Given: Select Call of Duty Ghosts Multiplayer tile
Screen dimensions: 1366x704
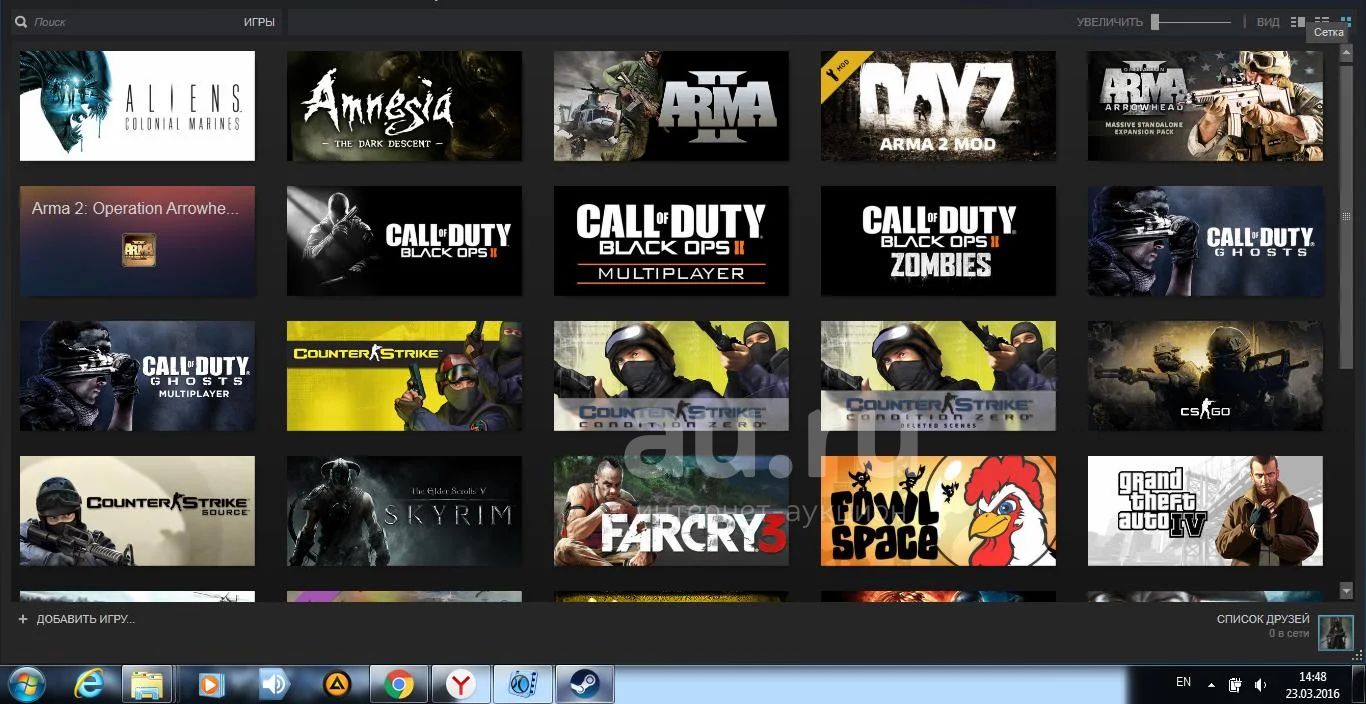Looking at the screenshot, I should click(137, 376).
